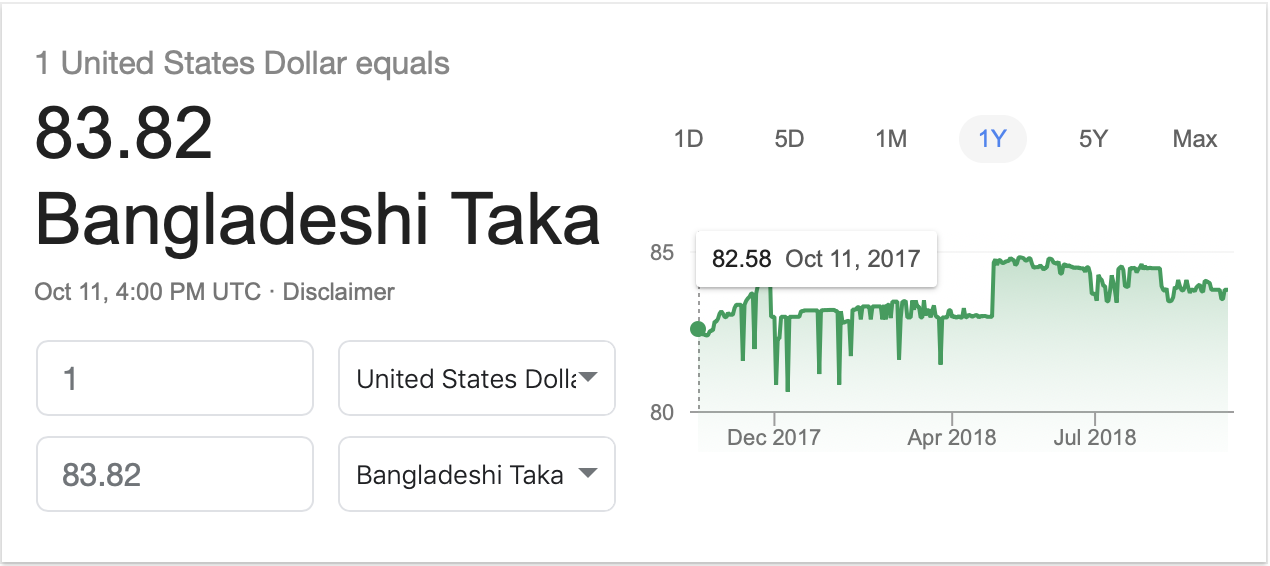This screenshot has height=566, width=1270.
Task: Open the Disclaimer link
Action: pos(339,292)
